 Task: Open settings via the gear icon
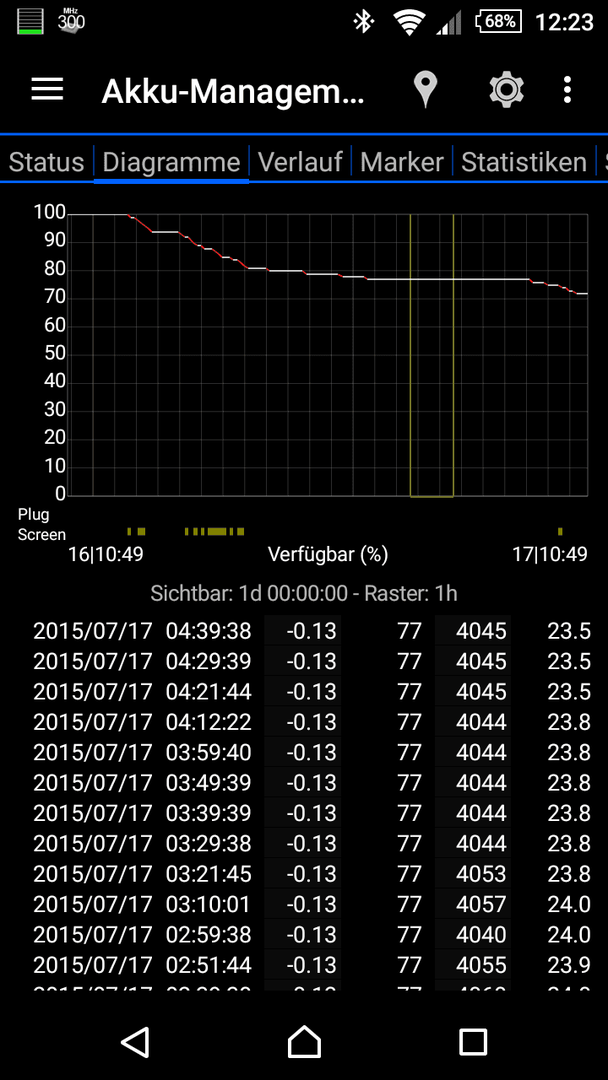coord(506,90)
